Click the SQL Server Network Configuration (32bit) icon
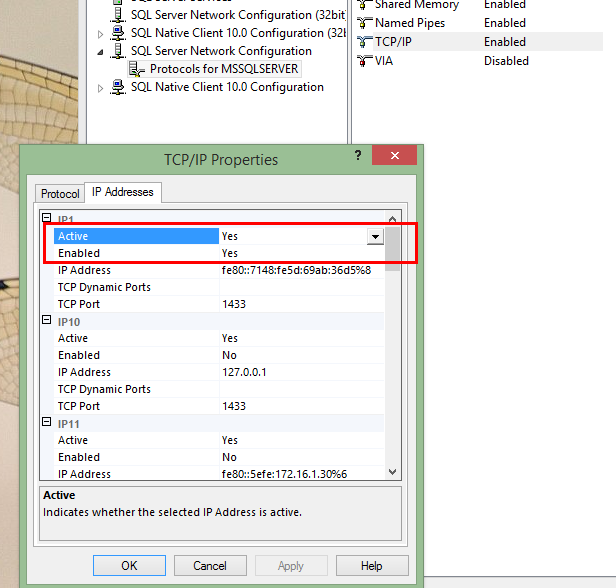 pyautogui.click(x=118, y=15)
